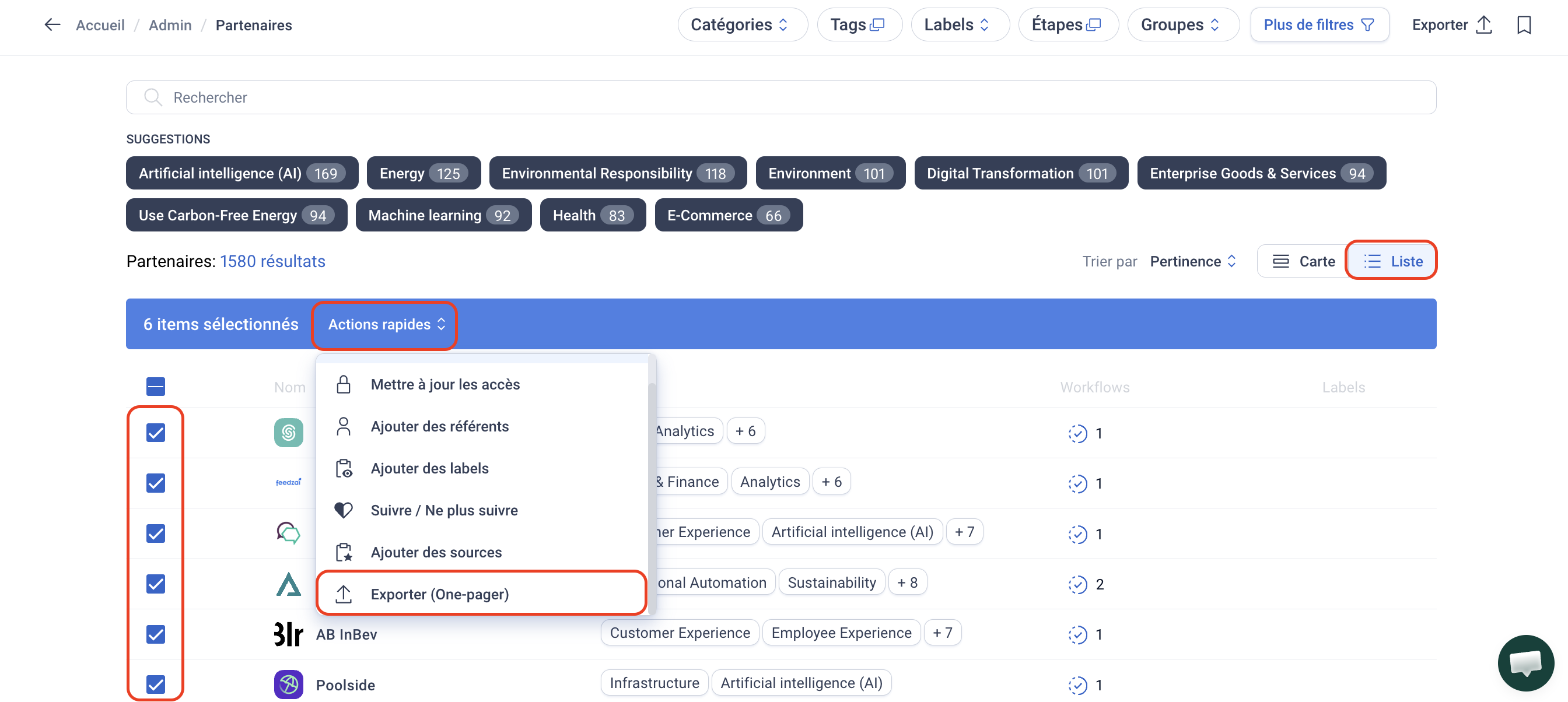Select Machine learning suggestion
The height and width of the screenshot is (702, 1568).
(443, 215)
